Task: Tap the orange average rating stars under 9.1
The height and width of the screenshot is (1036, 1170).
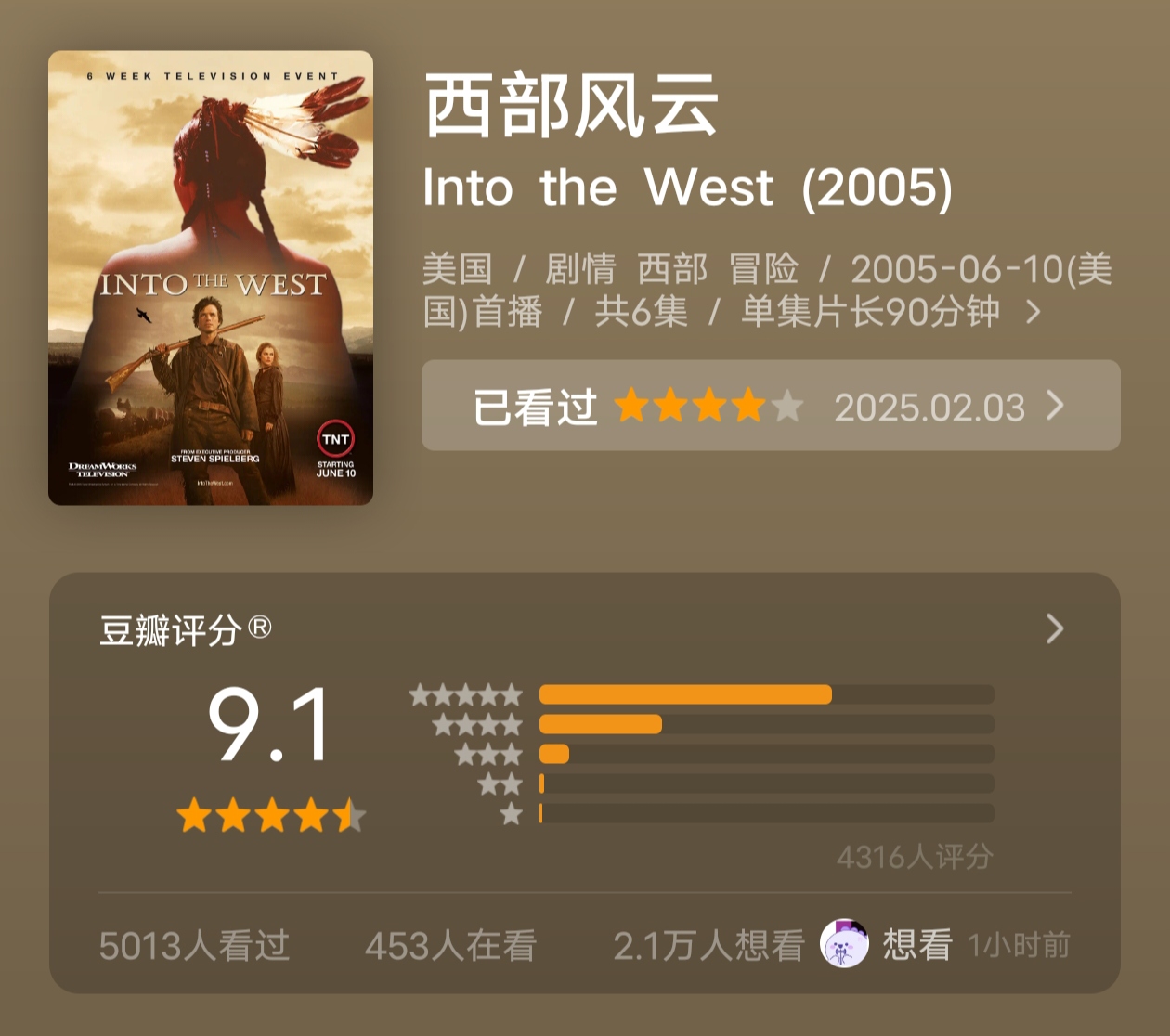Action: coord(271,816)
